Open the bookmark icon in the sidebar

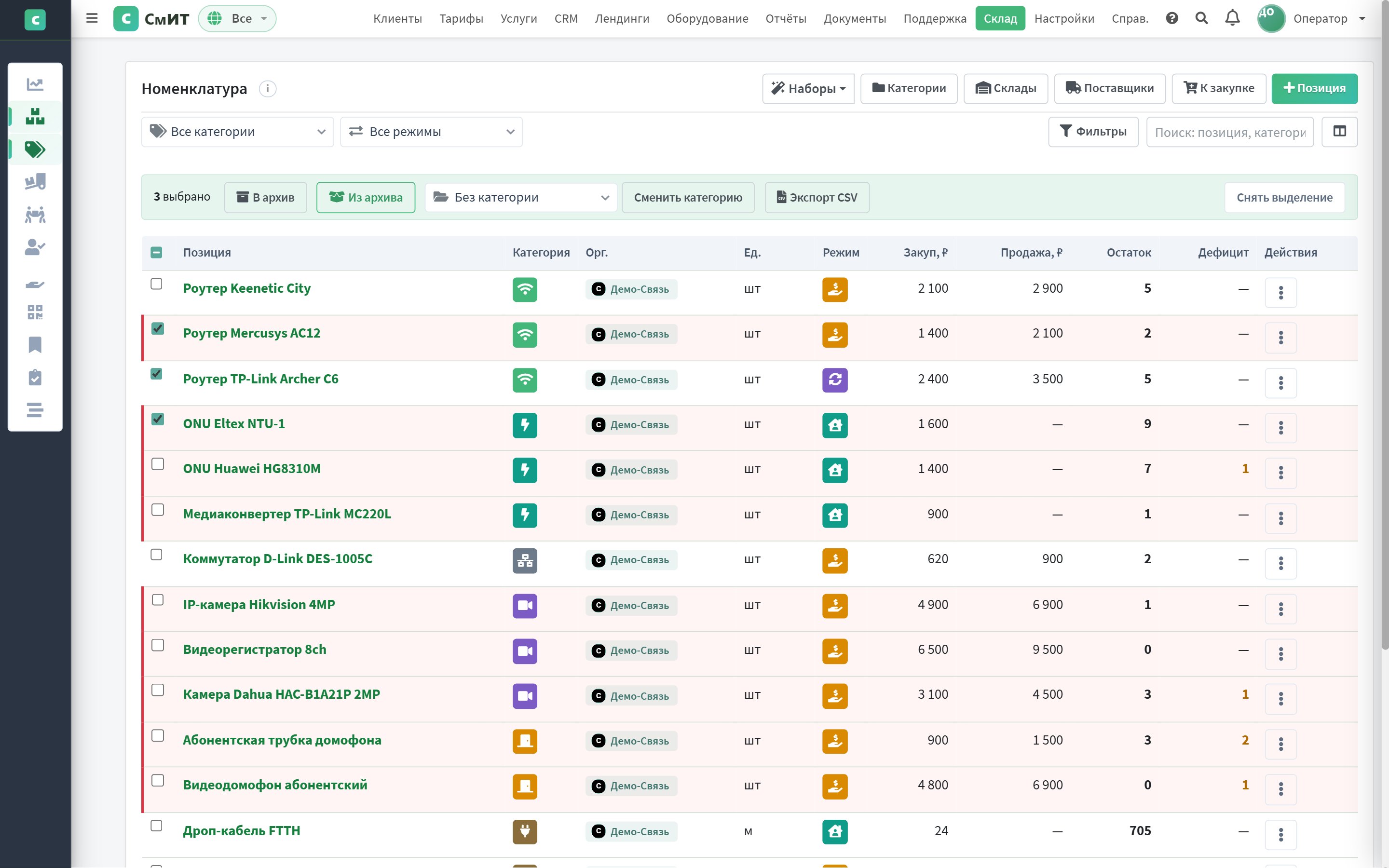[x=35, y=345]
